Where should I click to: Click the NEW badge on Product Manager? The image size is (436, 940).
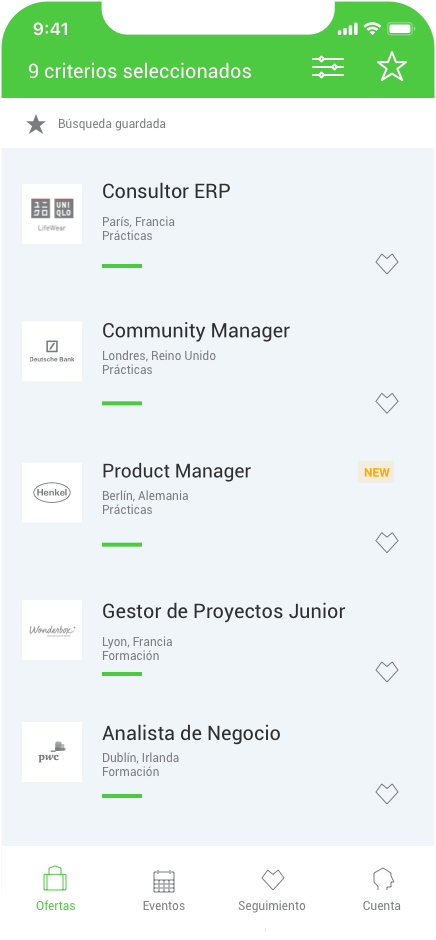coord(376,472)
